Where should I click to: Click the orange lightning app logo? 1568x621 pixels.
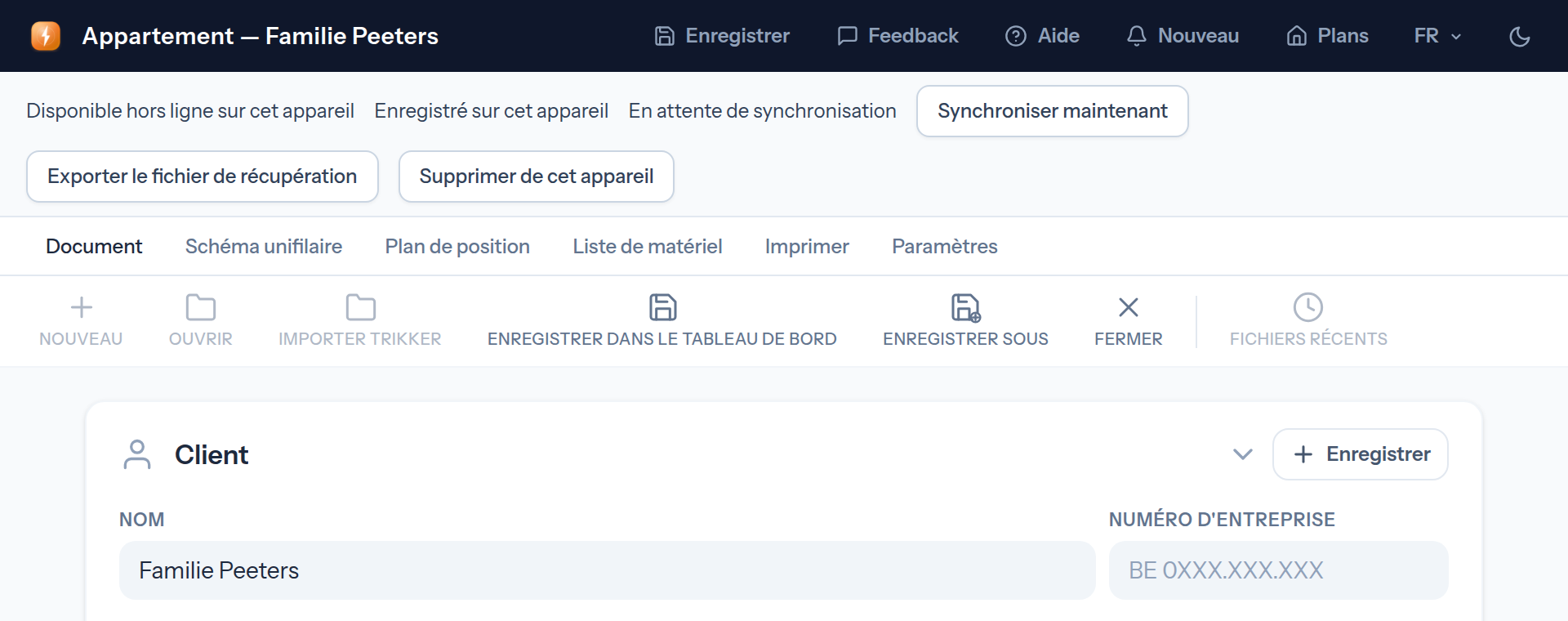pyautogui.click(x=46, y=36)
